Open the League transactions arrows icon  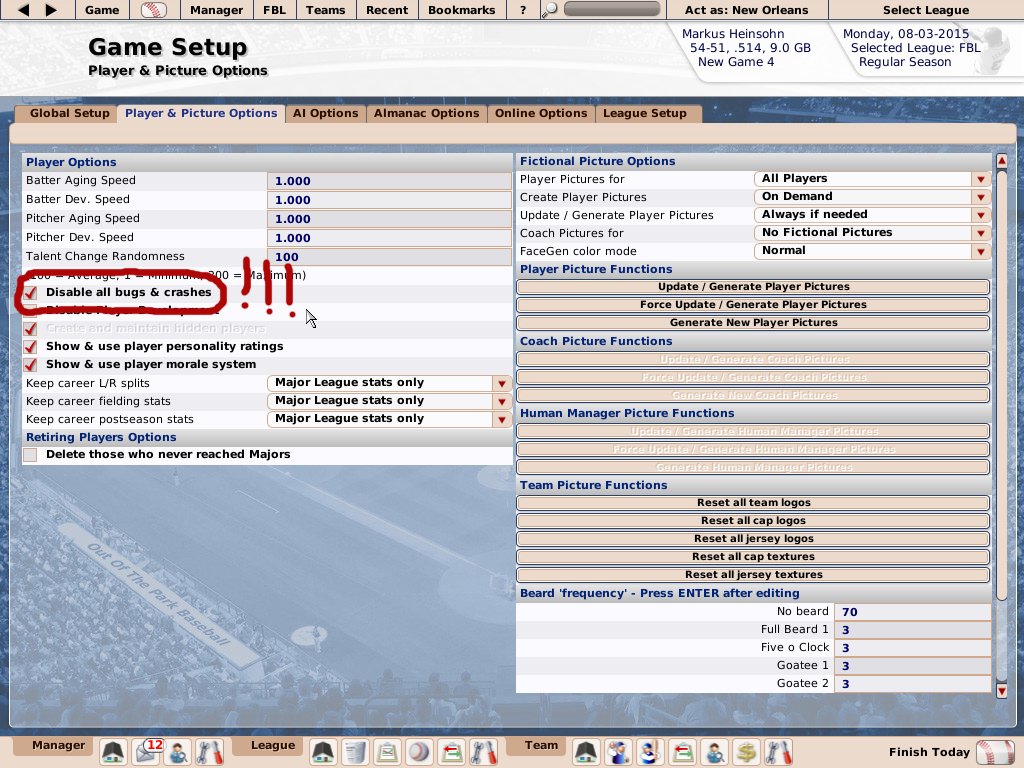(453, 751)
